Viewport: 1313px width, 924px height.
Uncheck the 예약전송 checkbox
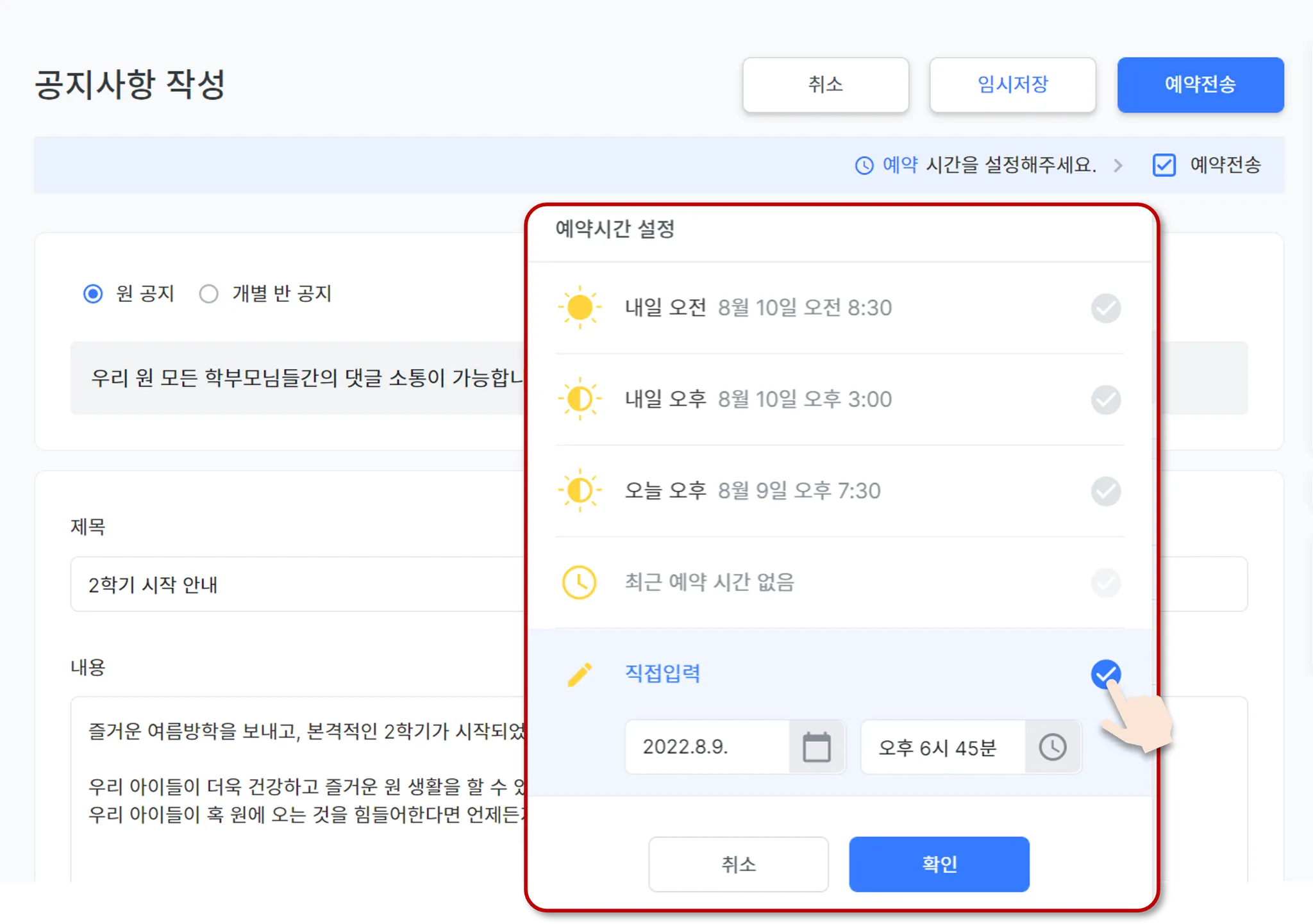click(1164, 165)
